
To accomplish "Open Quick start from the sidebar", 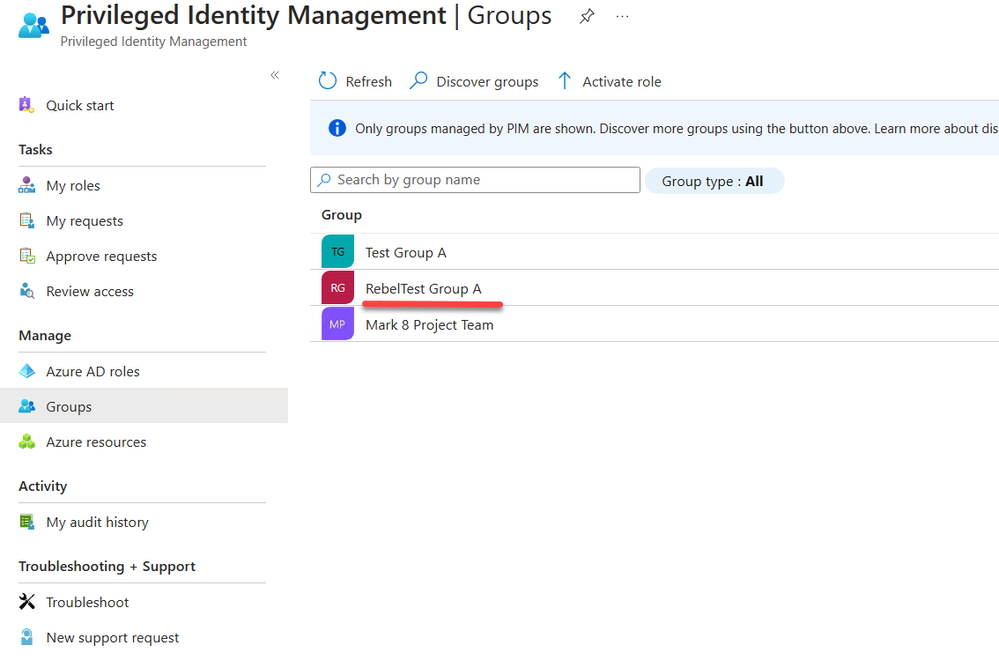I will click(x=79, y=105).
